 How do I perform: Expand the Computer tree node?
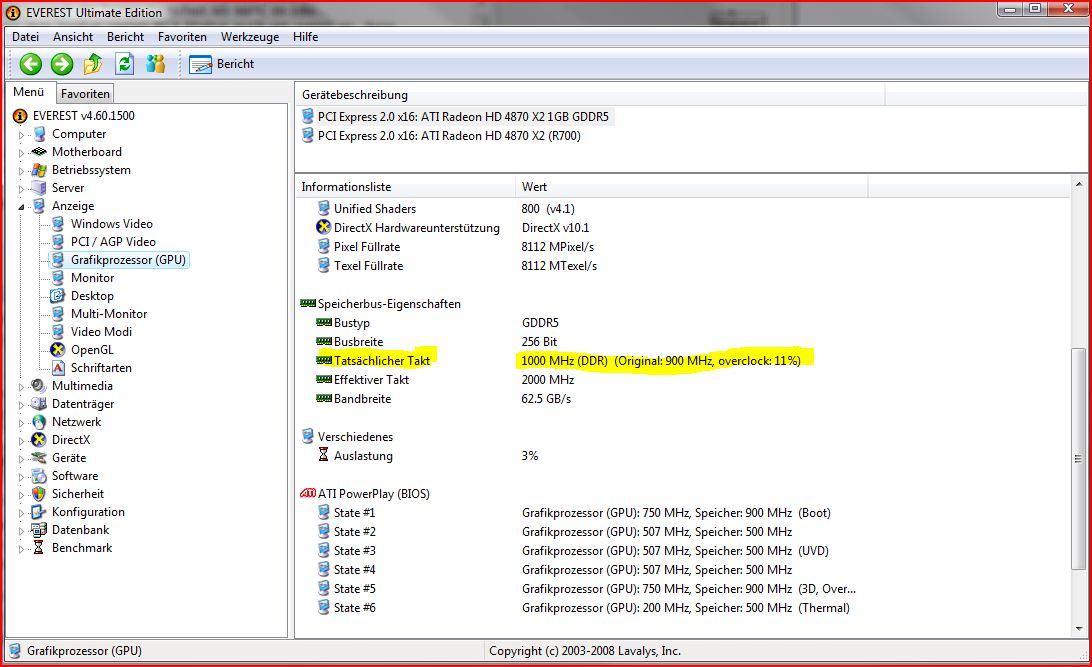pos(21,134)
